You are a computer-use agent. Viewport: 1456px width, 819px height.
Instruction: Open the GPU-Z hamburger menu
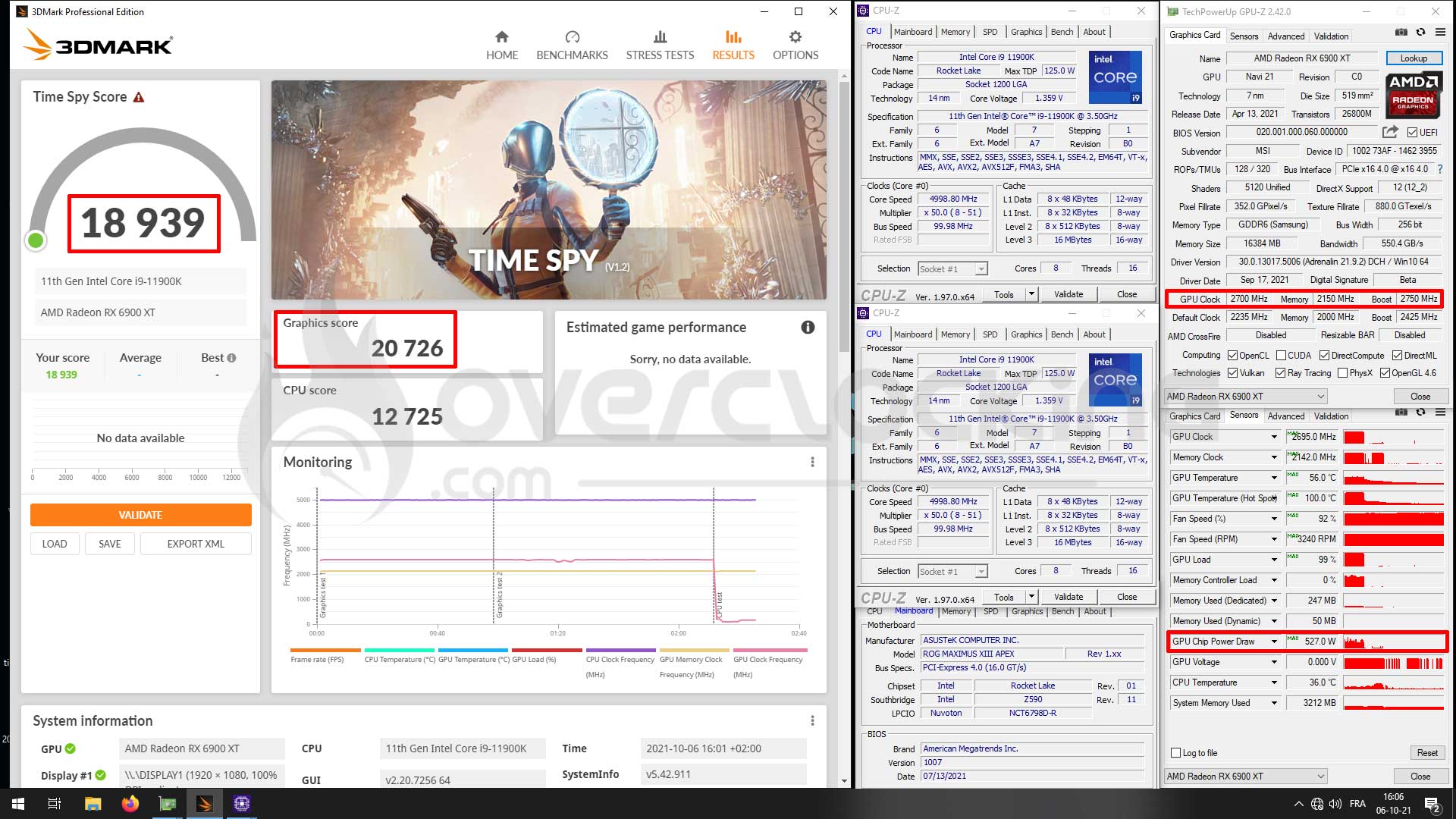1440,32
